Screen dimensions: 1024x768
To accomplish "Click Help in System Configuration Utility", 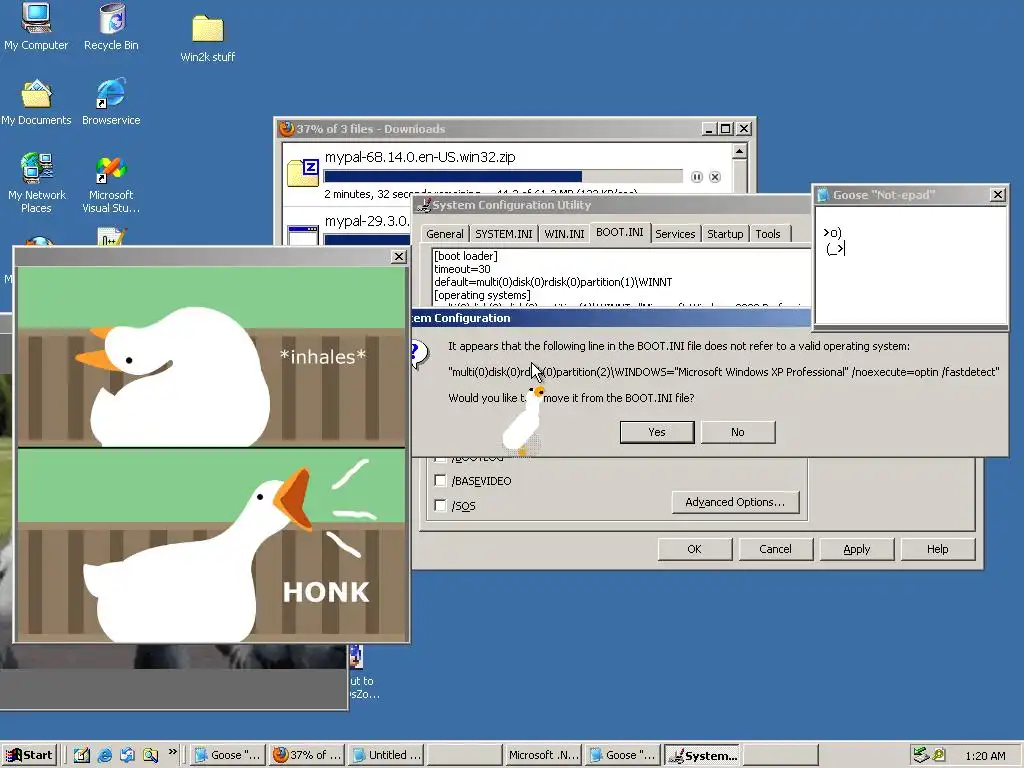I will tap(937, 549).
